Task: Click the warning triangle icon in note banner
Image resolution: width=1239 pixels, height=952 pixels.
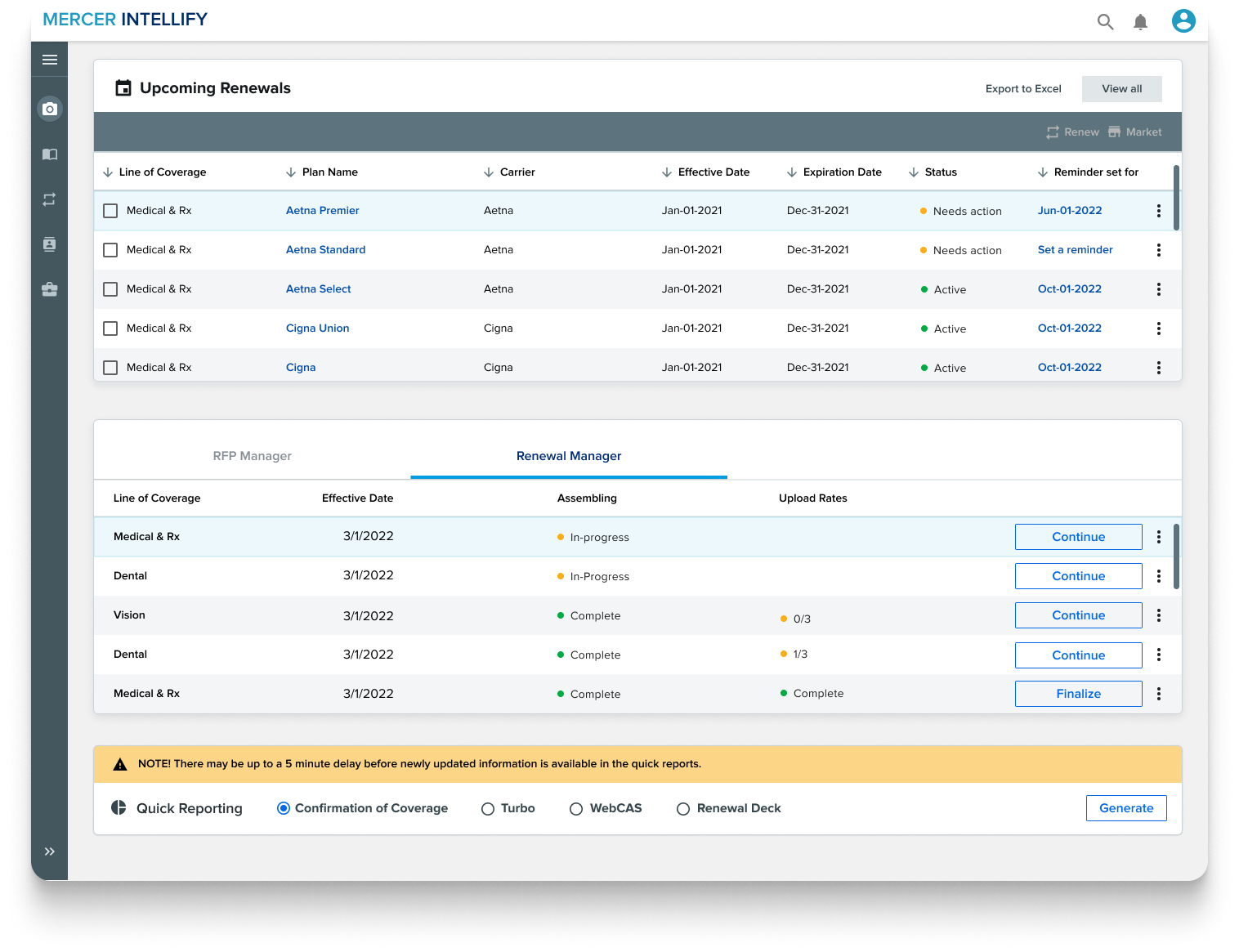Action: point(120,765)
